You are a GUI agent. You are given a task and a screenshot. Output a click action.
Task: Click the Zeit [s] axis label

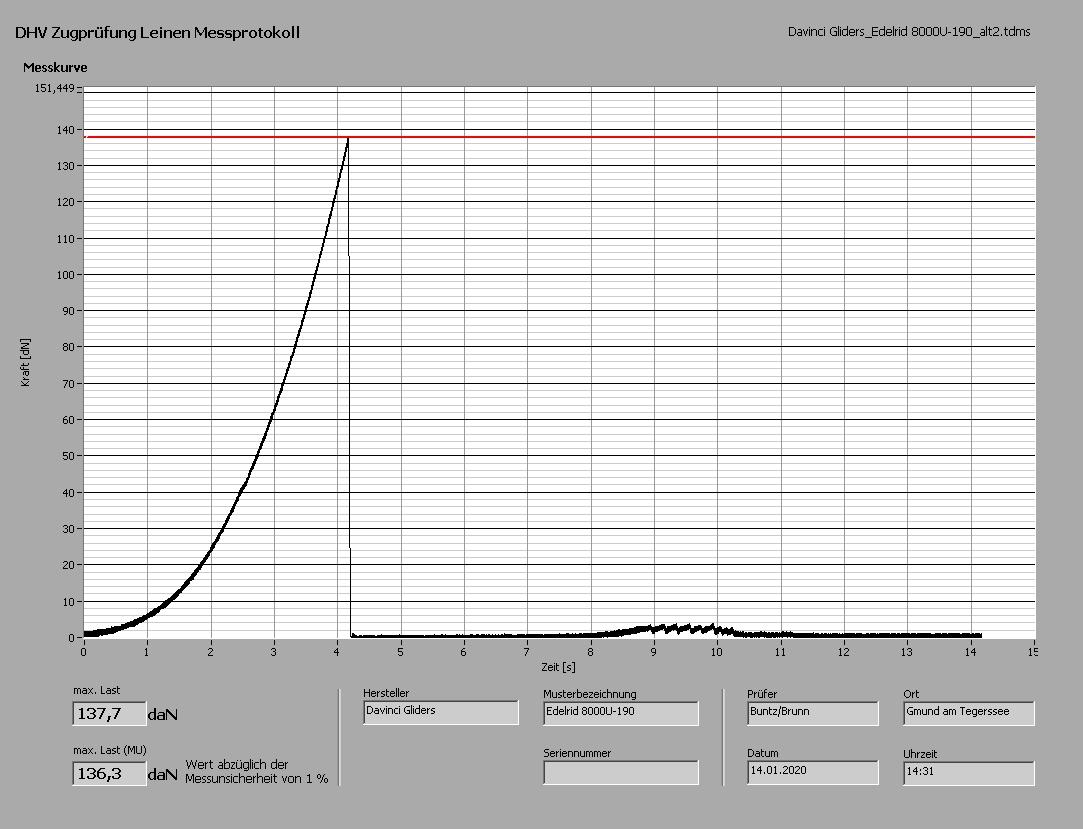558,667
